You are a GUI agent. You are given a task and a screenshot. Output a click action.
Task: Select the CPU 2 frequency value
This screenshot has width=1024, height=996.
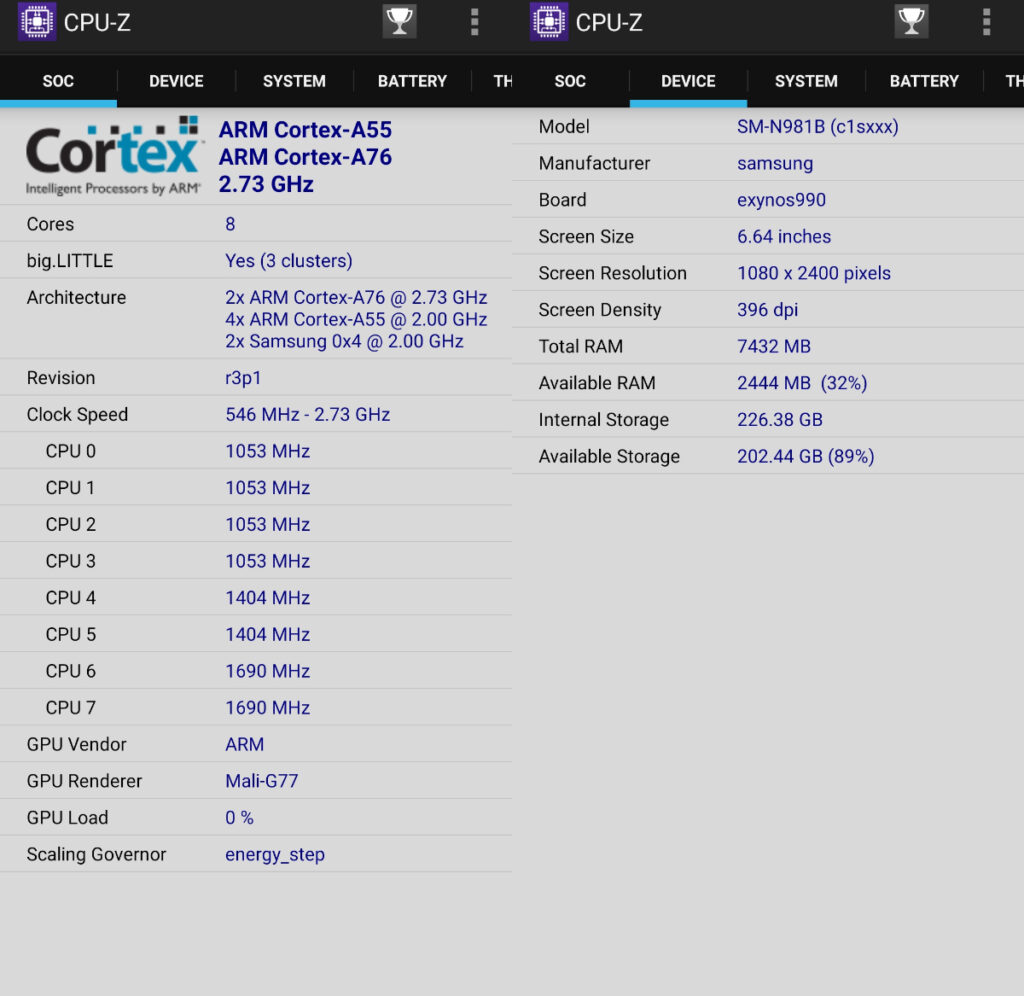coord(267,524)
